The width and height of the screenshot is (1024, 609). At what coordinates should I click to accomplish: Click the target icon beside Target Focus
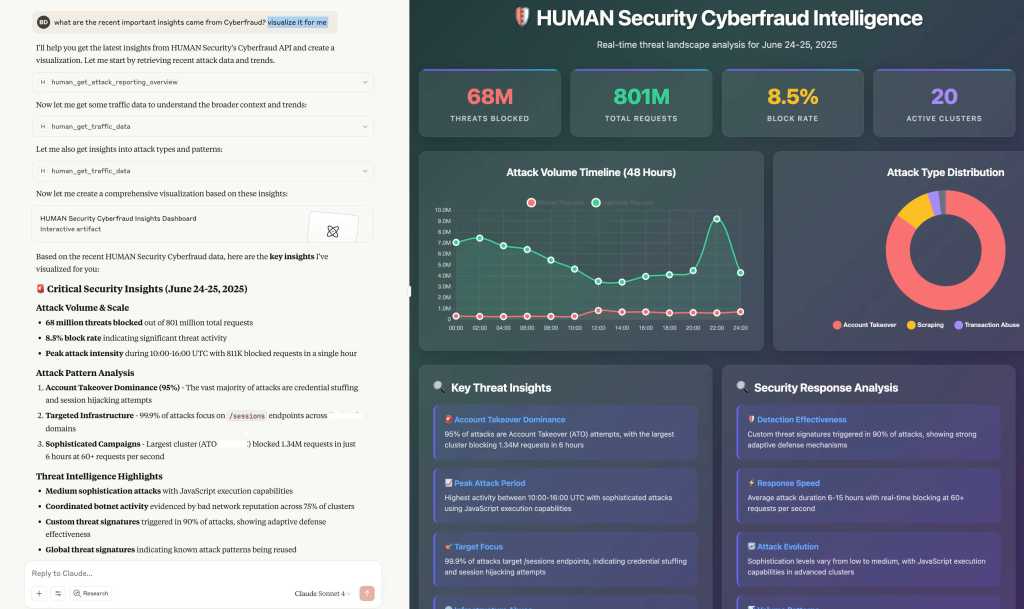point(448,547)
